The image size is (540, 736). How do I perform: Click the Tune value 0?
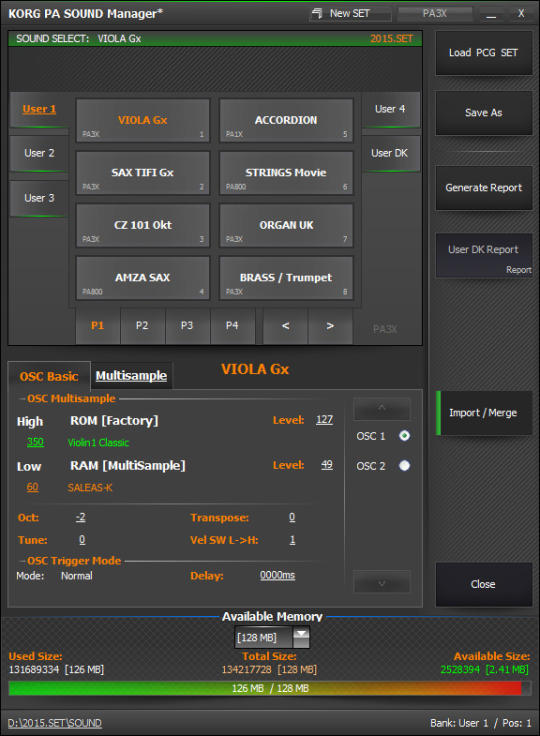[x=82, y=540]
